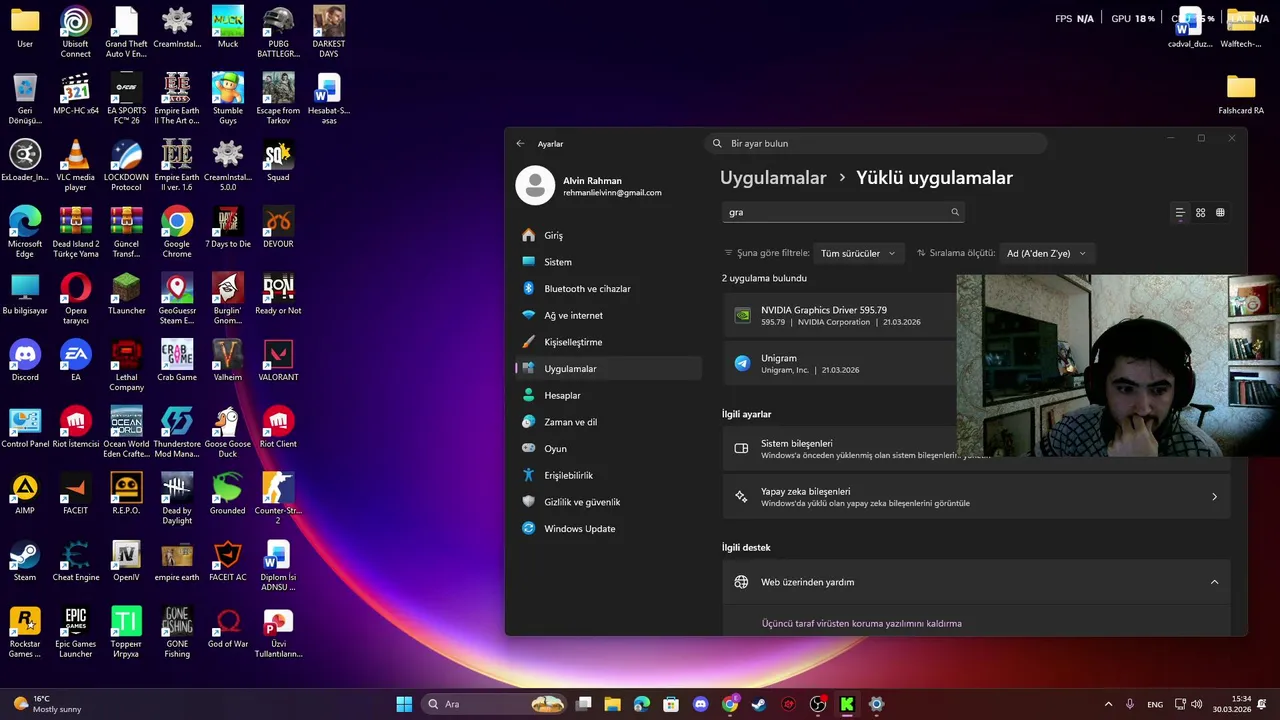1280x720 pixels.
Task: Open VLC media player shortcut
Action: (76, 165)
